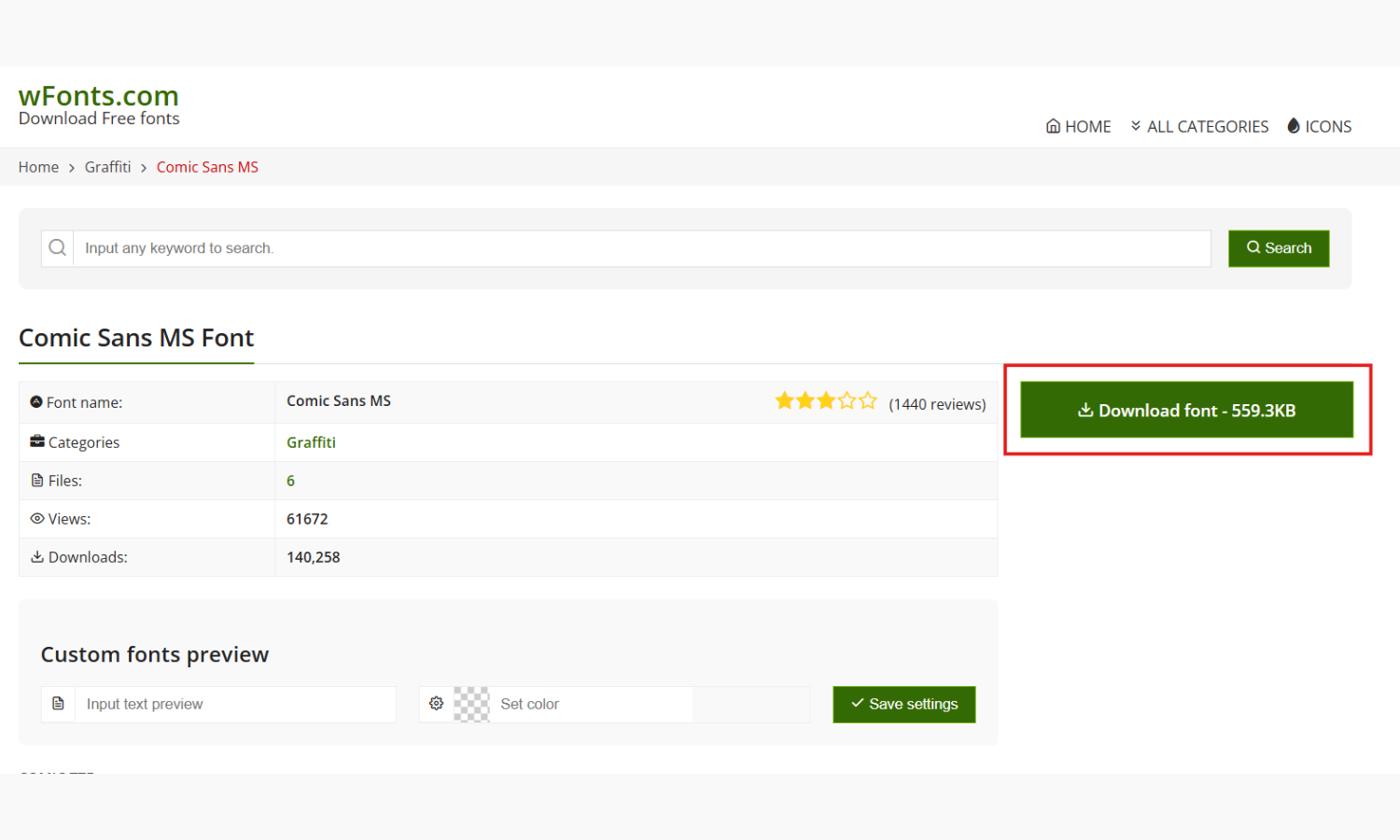Click the ICONS droplet icon
The image size is (1400, 840).
[1294, 125]
